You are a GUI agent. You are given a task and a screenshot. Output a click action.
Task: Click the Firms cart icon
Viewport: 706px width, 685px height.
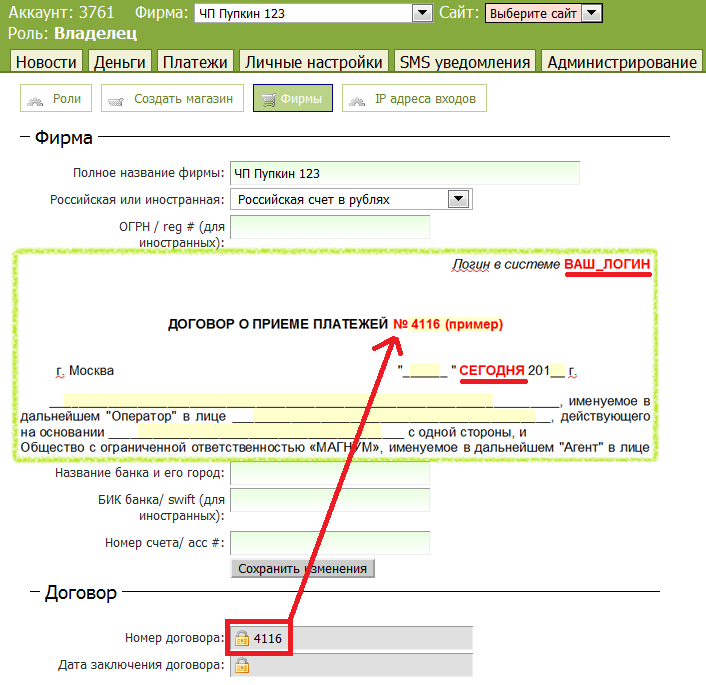pyautogui.click(x=268, y=100)
